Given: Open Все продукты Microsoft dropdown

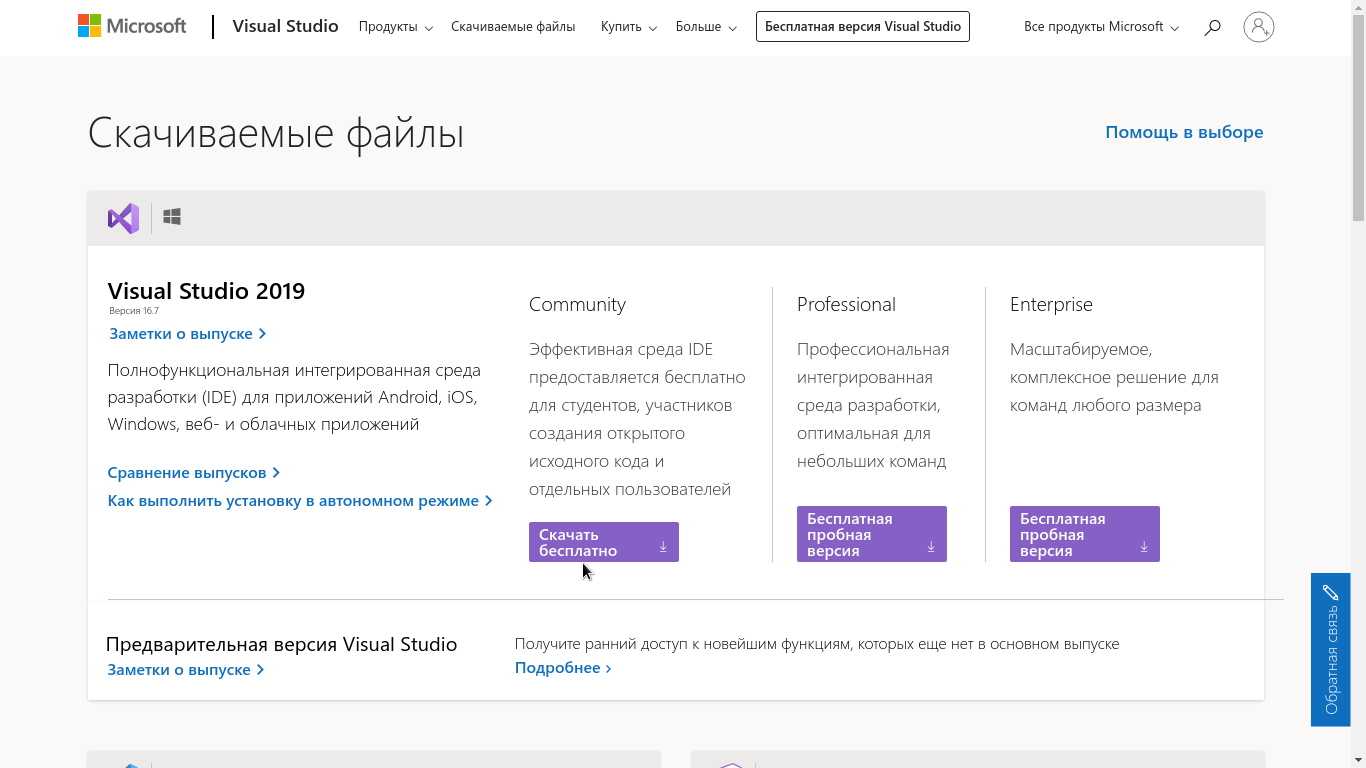Looking at the screenshot, I should pyautogui.click(x=1101, y=27).
